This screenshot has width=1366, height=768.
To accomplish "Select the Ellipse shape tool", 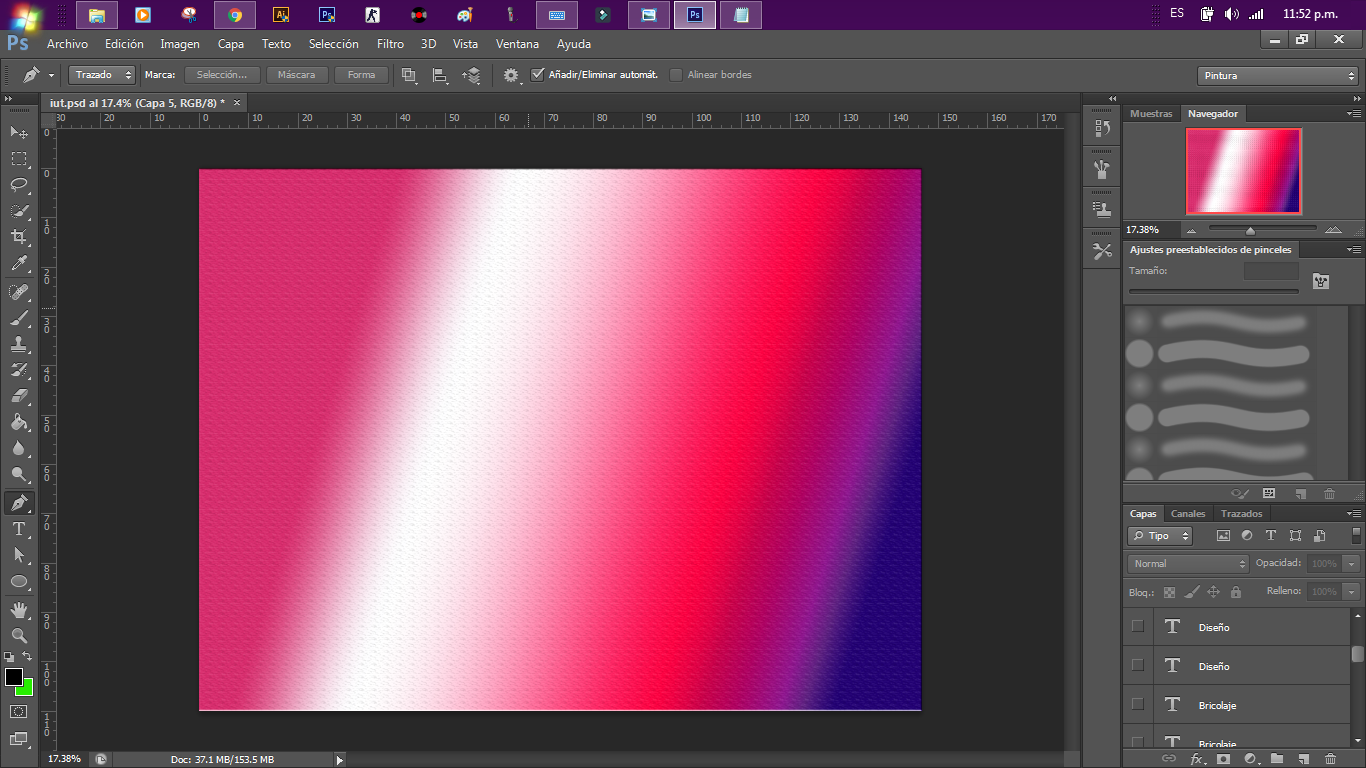I will [x=19, y=581].
